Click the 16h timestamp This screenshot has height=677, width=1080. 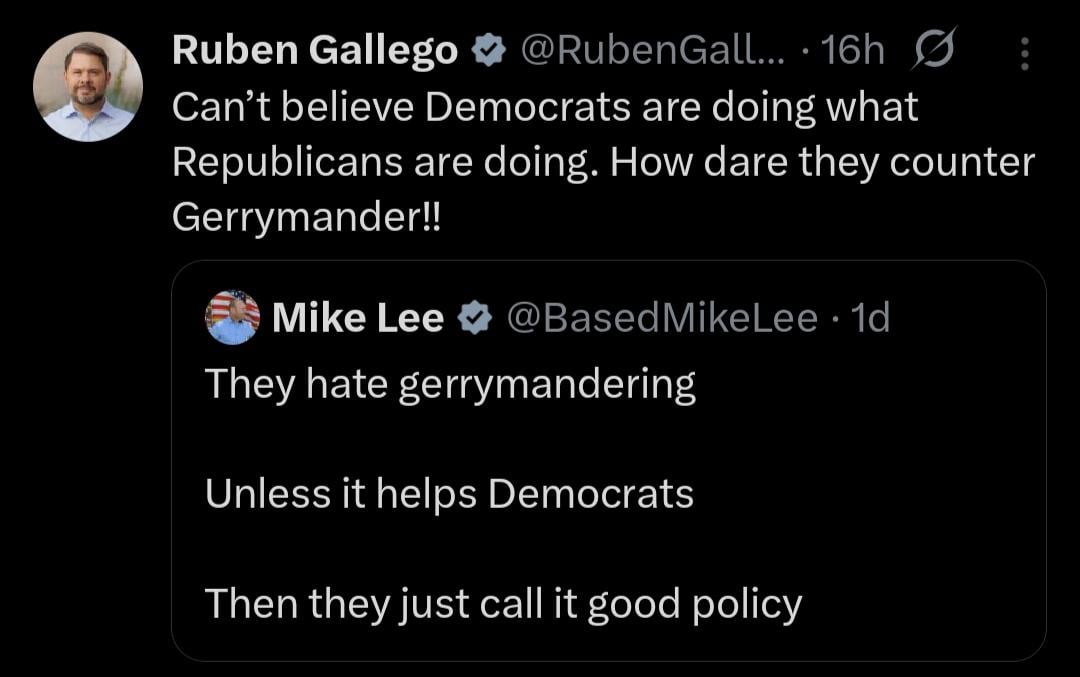[851, 50]
